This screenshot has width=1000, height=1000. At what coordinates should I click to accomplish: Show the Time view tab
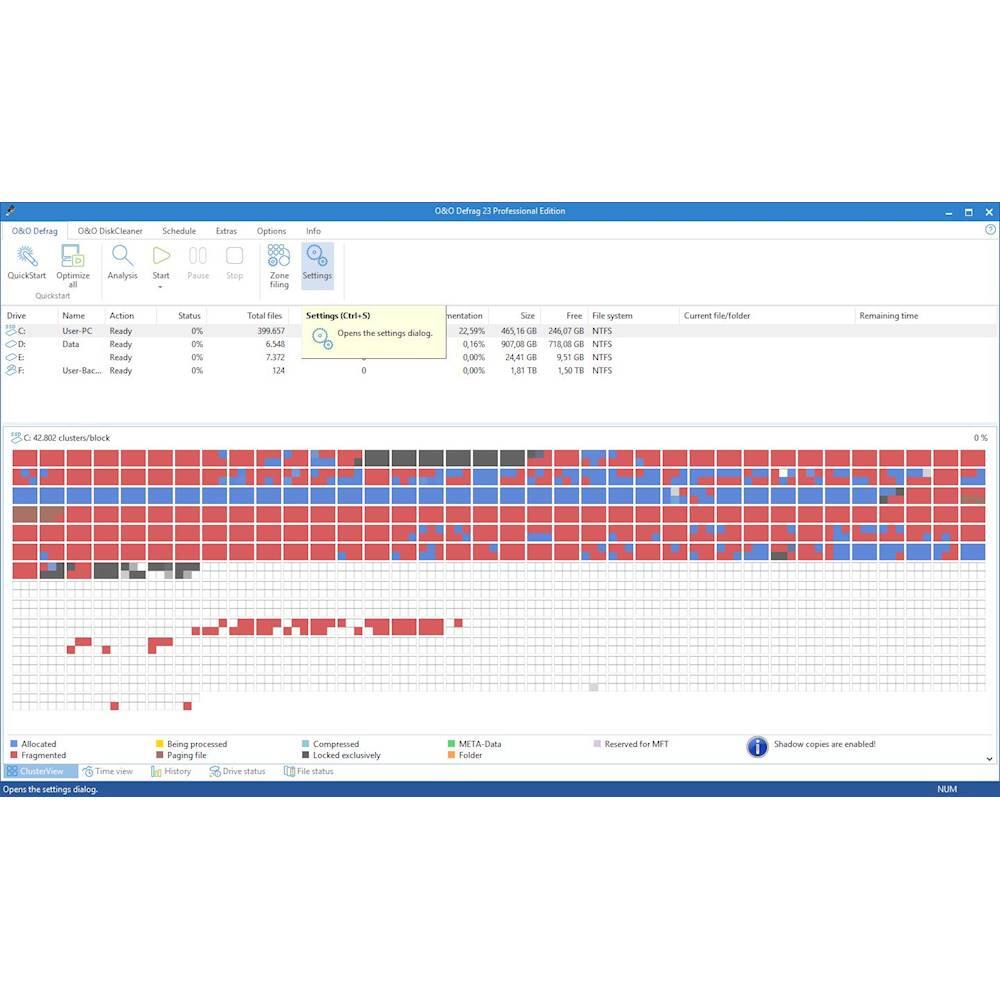pyautogui.click(x=108, y=772)
